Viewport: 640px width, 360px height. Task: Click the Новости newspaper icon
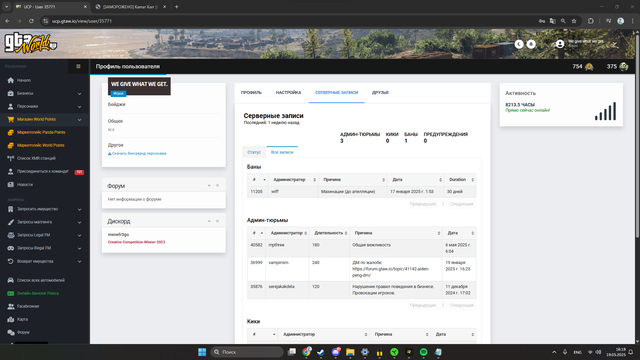(x=11, y=184)
